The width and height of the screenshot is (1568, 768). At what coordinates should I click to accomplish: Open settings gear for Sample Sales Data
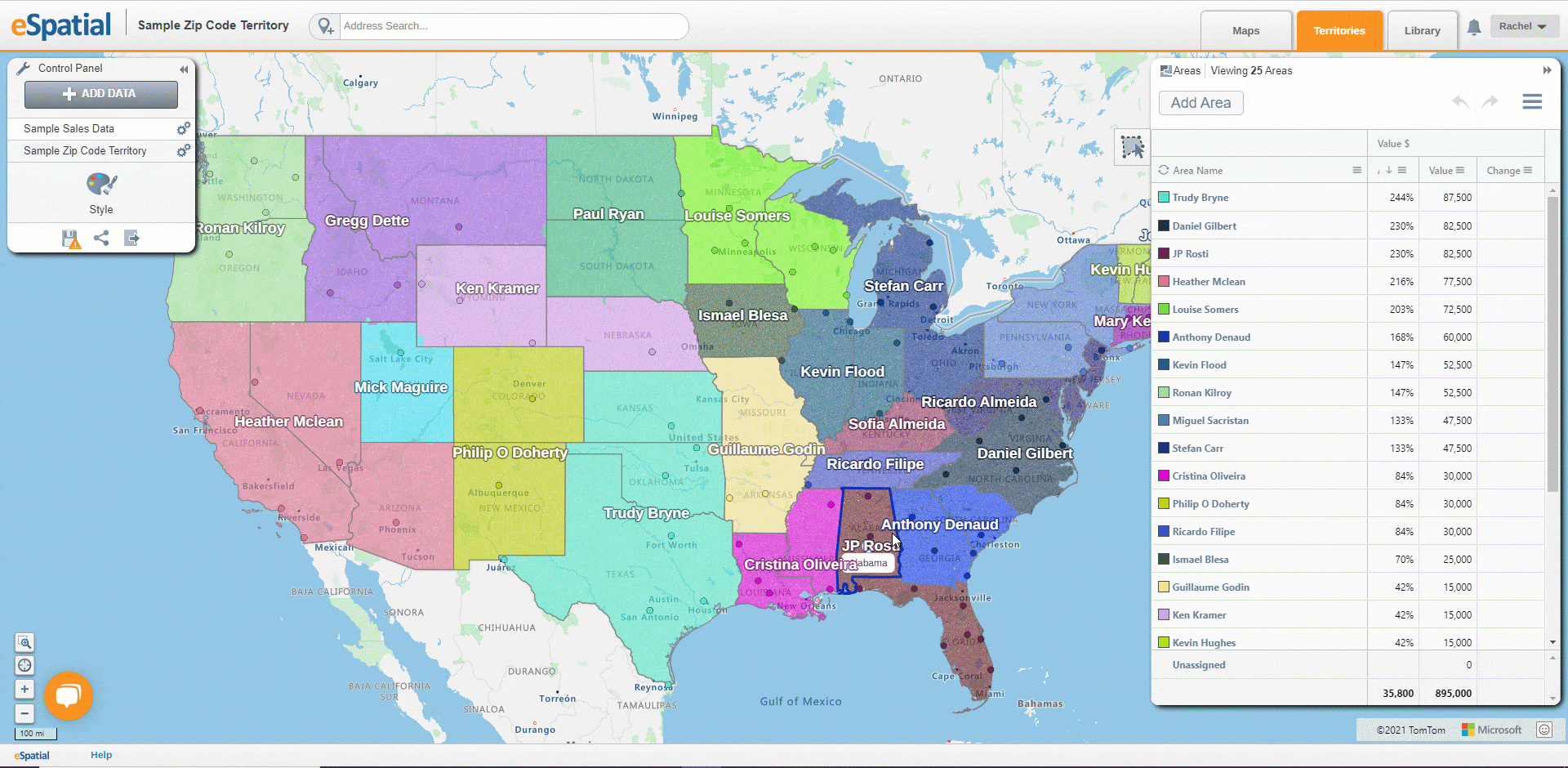click(x=183, y=128)
